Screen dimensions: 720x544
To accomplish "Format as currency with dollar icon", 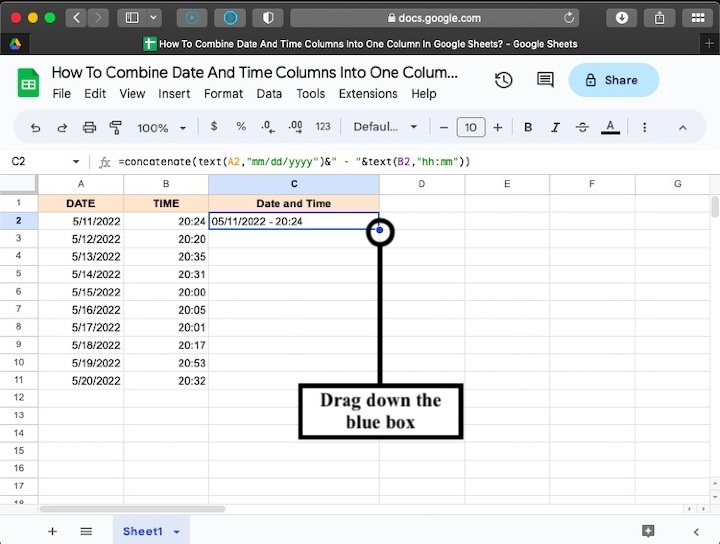I will coord(214,126).
